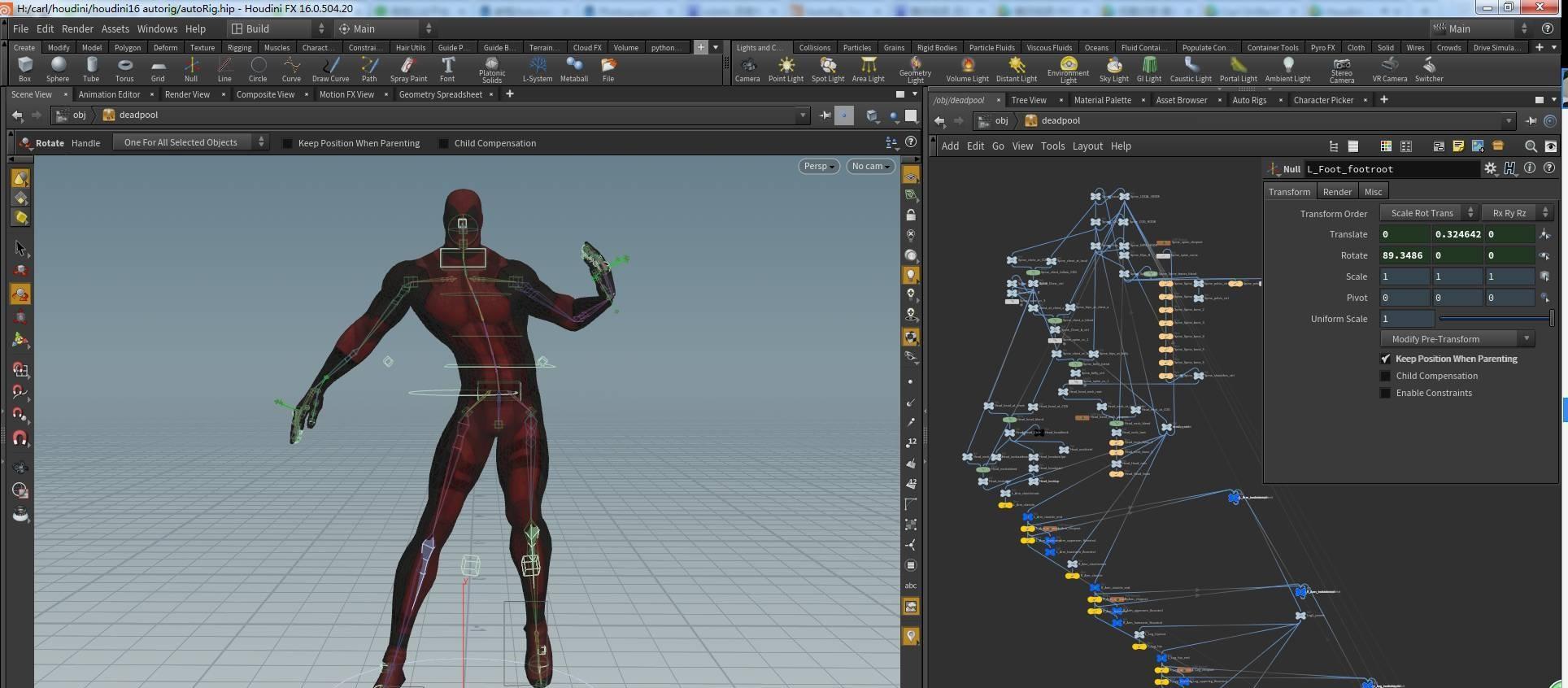Image resolution: width=1568 pixels, height=688 pixels.
Task: Open the Persp viewport menu
Action: click(819, 166)
